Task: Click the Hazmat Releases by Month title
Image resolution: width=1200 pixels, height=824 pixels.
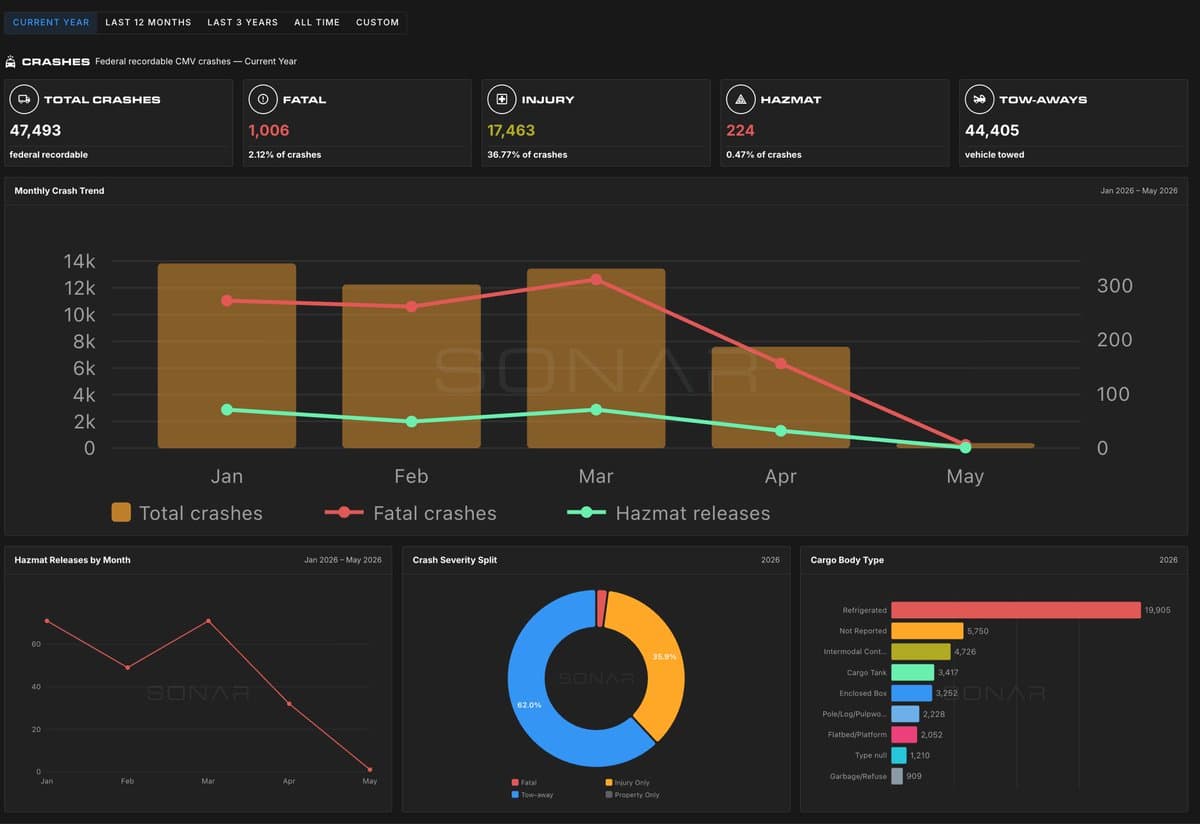Action: (72, 560)
